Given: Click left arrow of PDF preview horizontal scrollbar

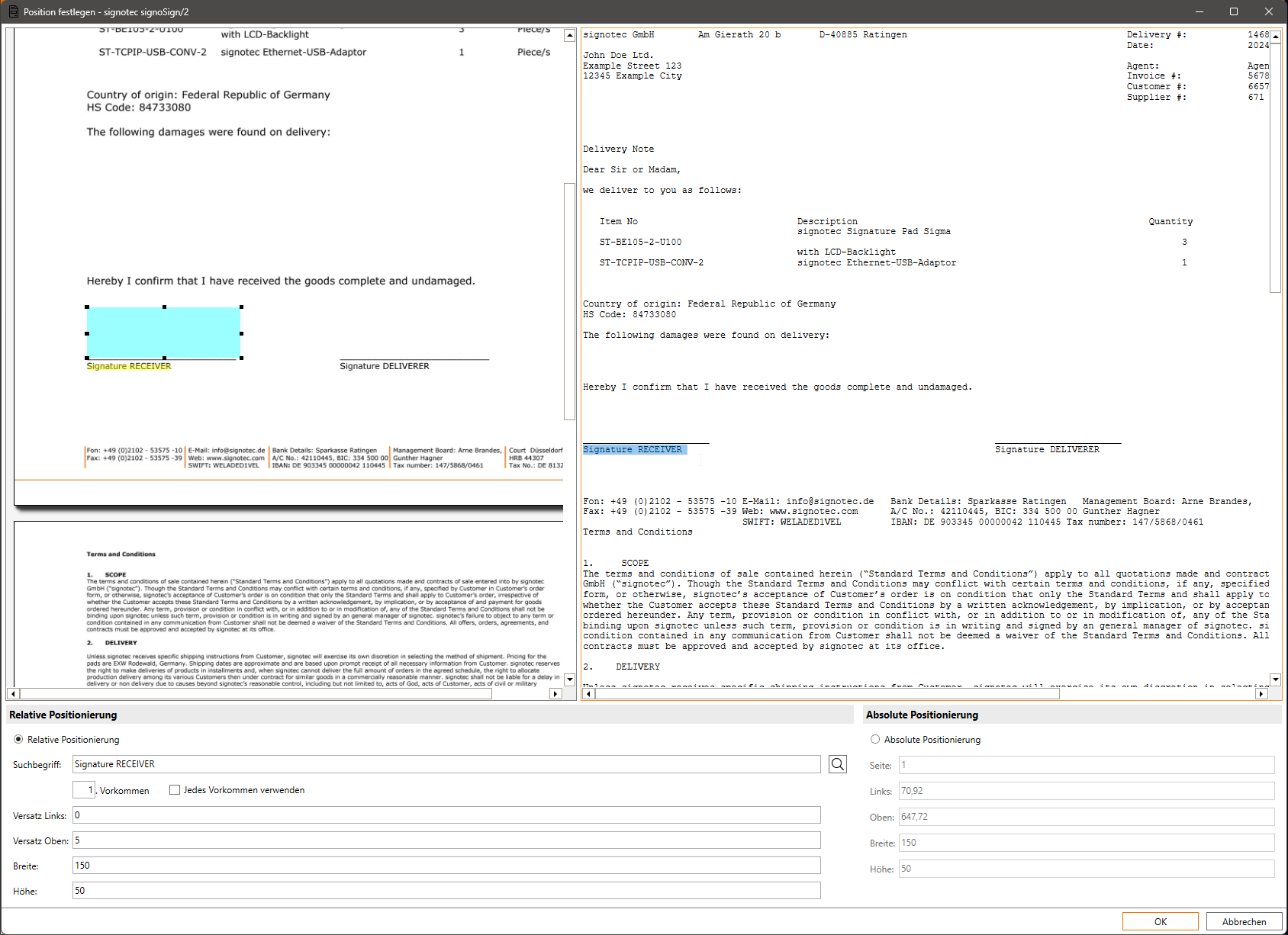Looking at the screenshot, I should click(x=13, y=694).
